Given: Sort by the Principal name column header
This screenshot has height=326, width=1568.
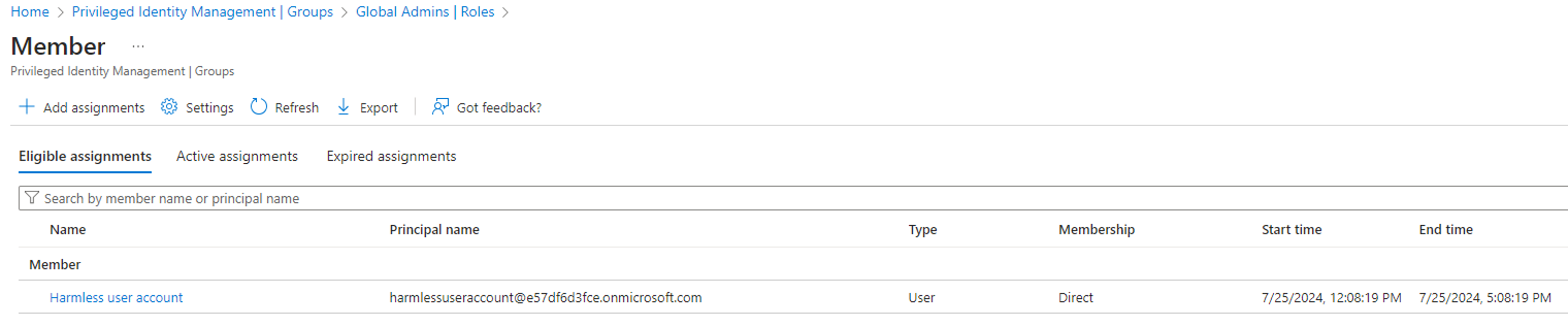Looking at the screenshot, I should (434, 229).
